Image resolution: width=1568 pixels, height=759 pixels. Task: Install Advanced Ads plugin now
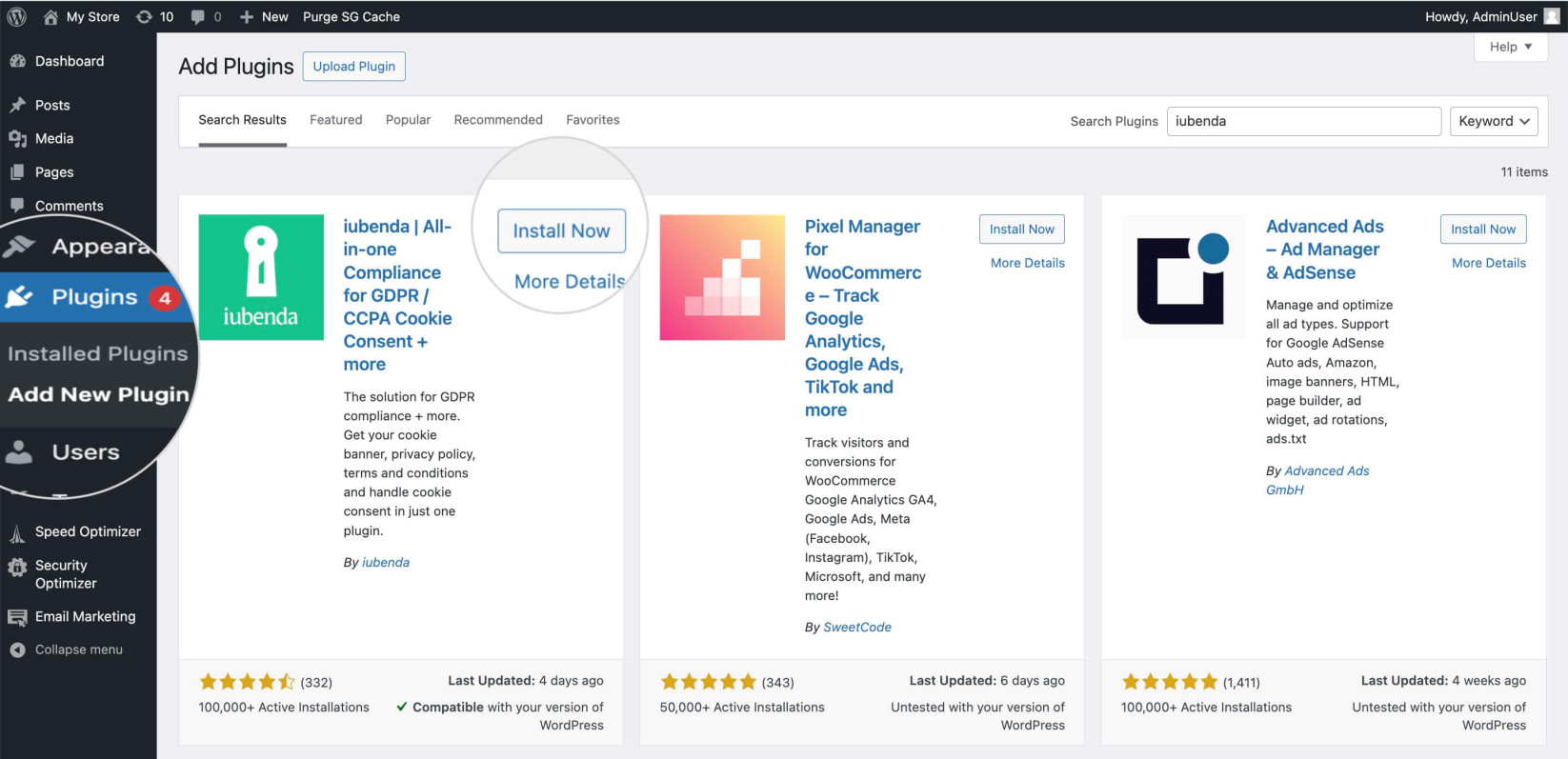1483,229
